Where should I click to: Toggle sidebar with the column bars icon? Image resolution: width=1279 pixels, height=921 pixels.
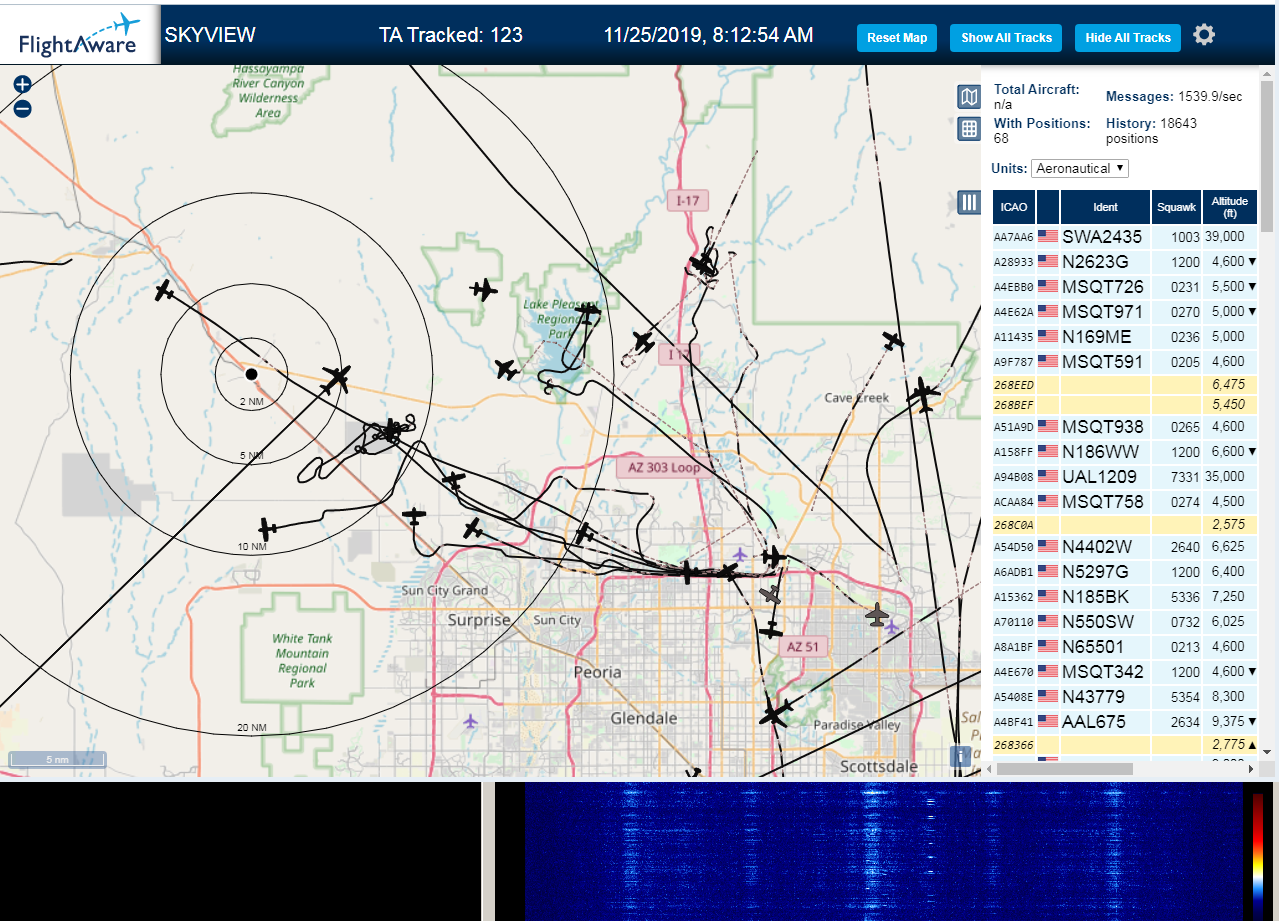[968, 202]
